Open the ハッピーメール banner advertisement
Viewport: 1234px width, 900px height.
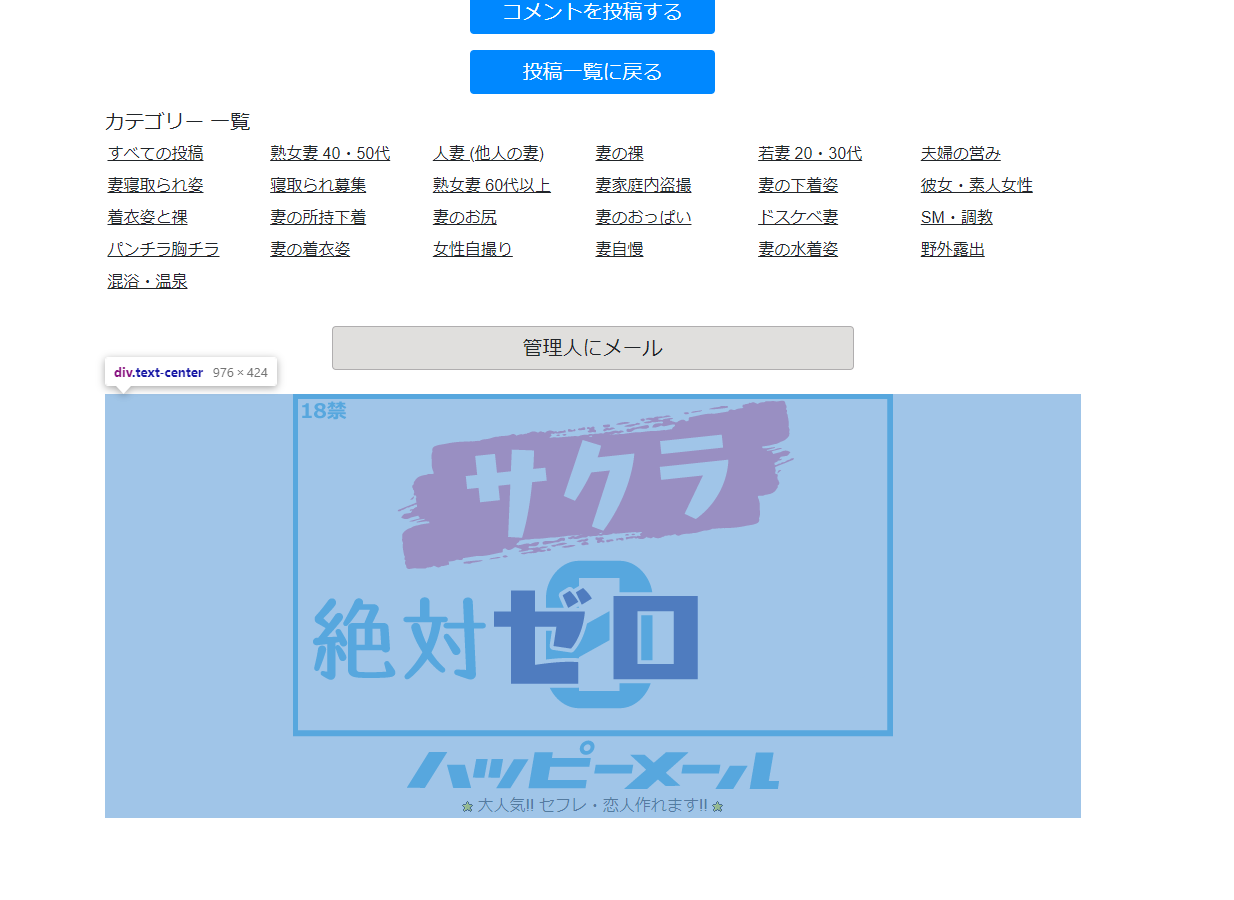coord(592,605)
